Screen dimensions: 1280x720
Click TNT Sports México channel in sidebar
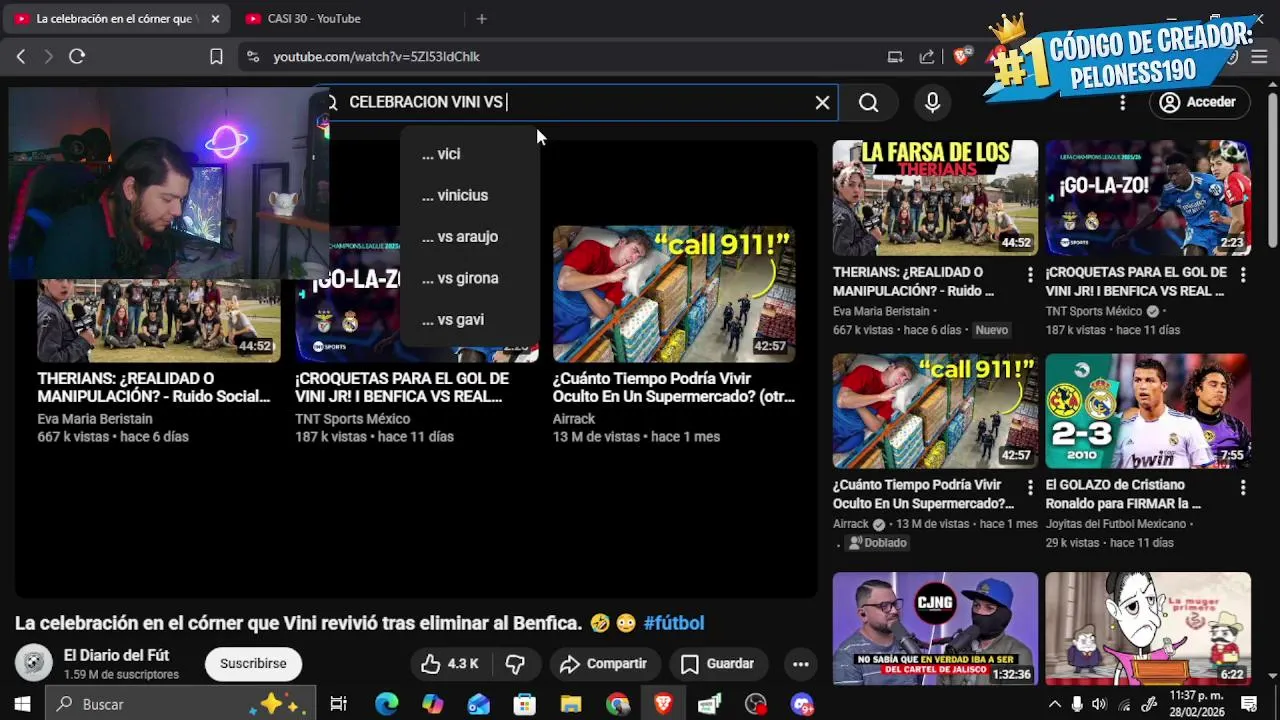point(1094,311)
